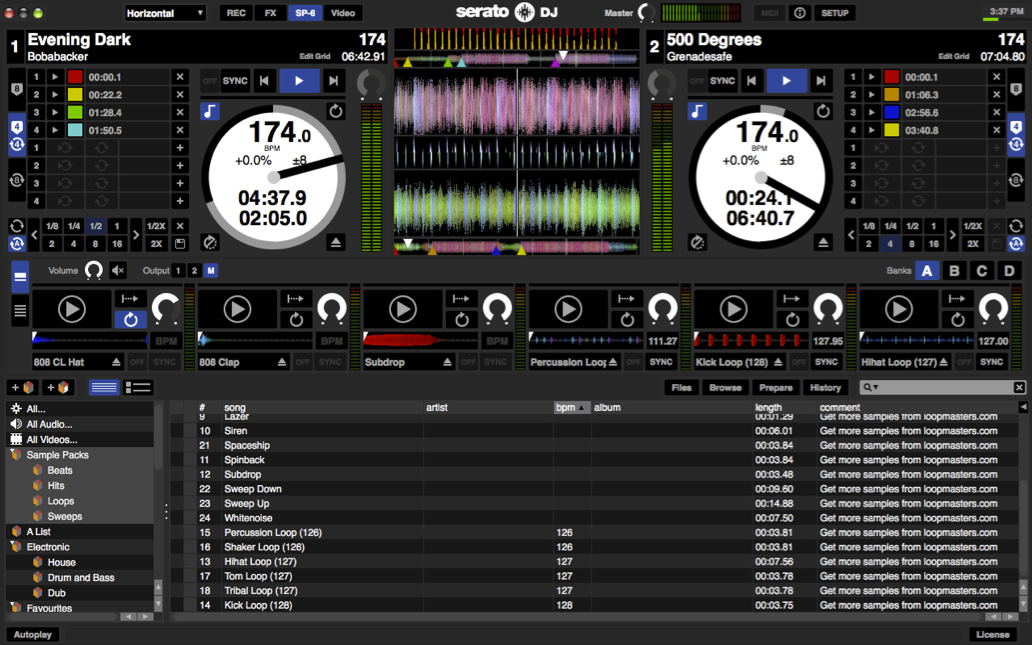Toggle keylock music note on deck 2
This screenshot has width=1032, height=645.
697,111
